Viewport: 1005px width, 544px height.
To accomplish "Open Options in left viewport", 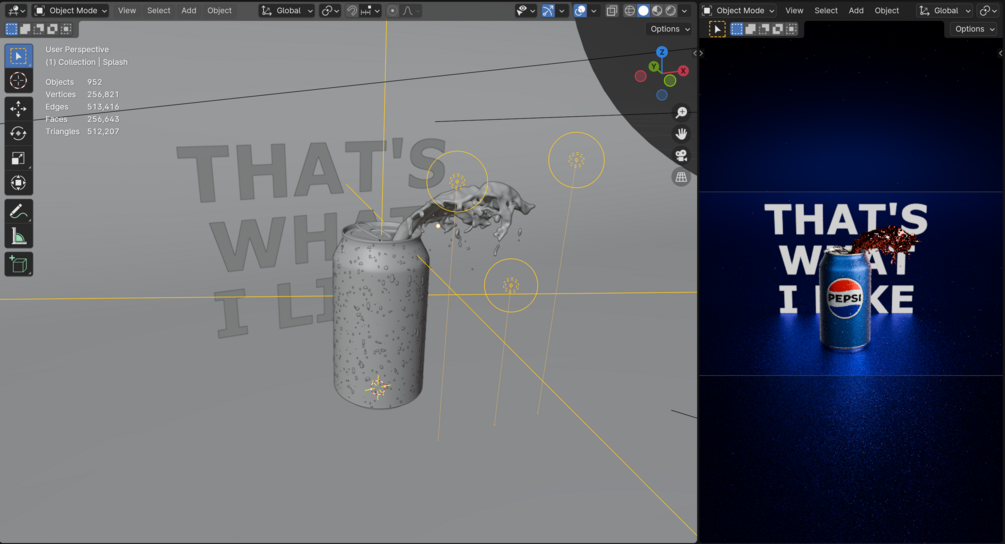I will [x=670, y=29].
